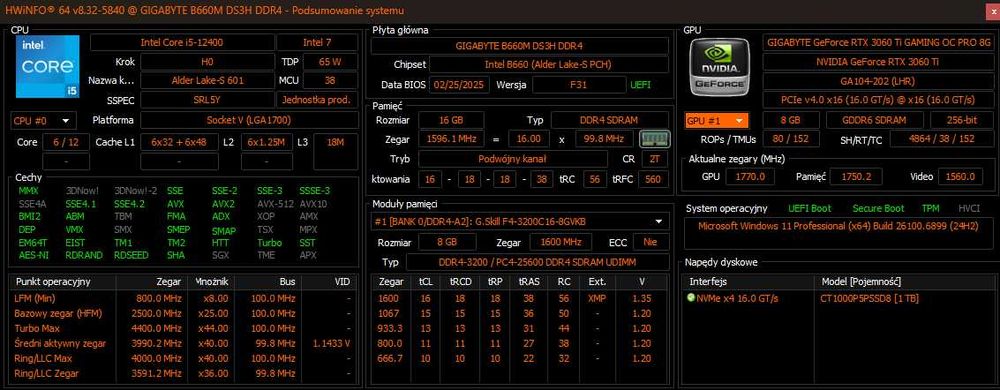This screenshot has height=390, width=1000.
Task: Select the GIGABYTE B660M DS3H DDR4 motherboard field
Action: (x=520, y=46)
